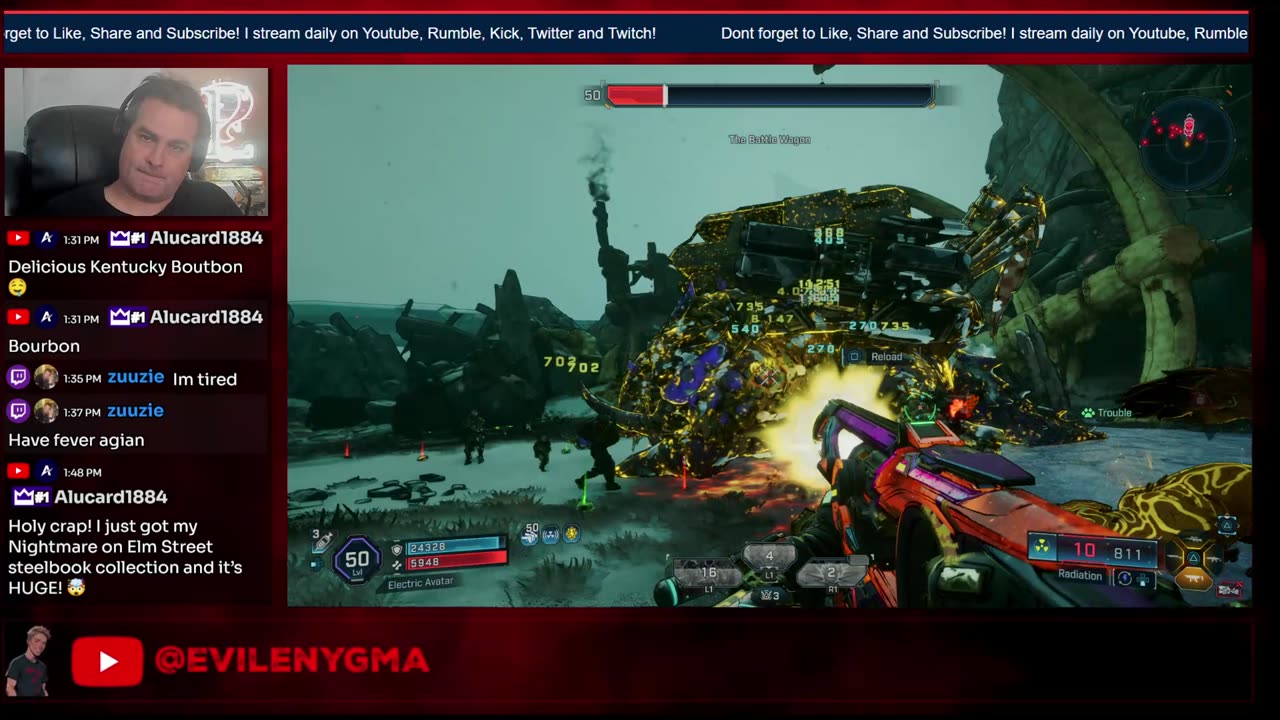Click the Reload prompt near crosshair
Image resolution: width=1280 pixels, height=720 pixels.
pyautogui.click(x=875, y=356)
